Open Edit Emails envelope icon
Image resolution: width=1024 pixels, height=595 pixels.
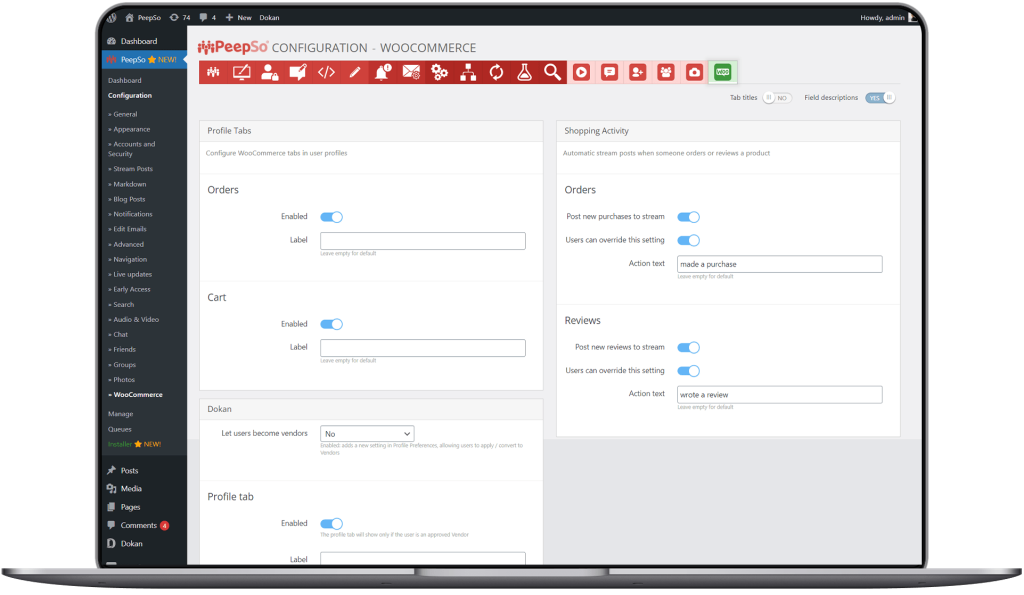click(x=411, y=72)
